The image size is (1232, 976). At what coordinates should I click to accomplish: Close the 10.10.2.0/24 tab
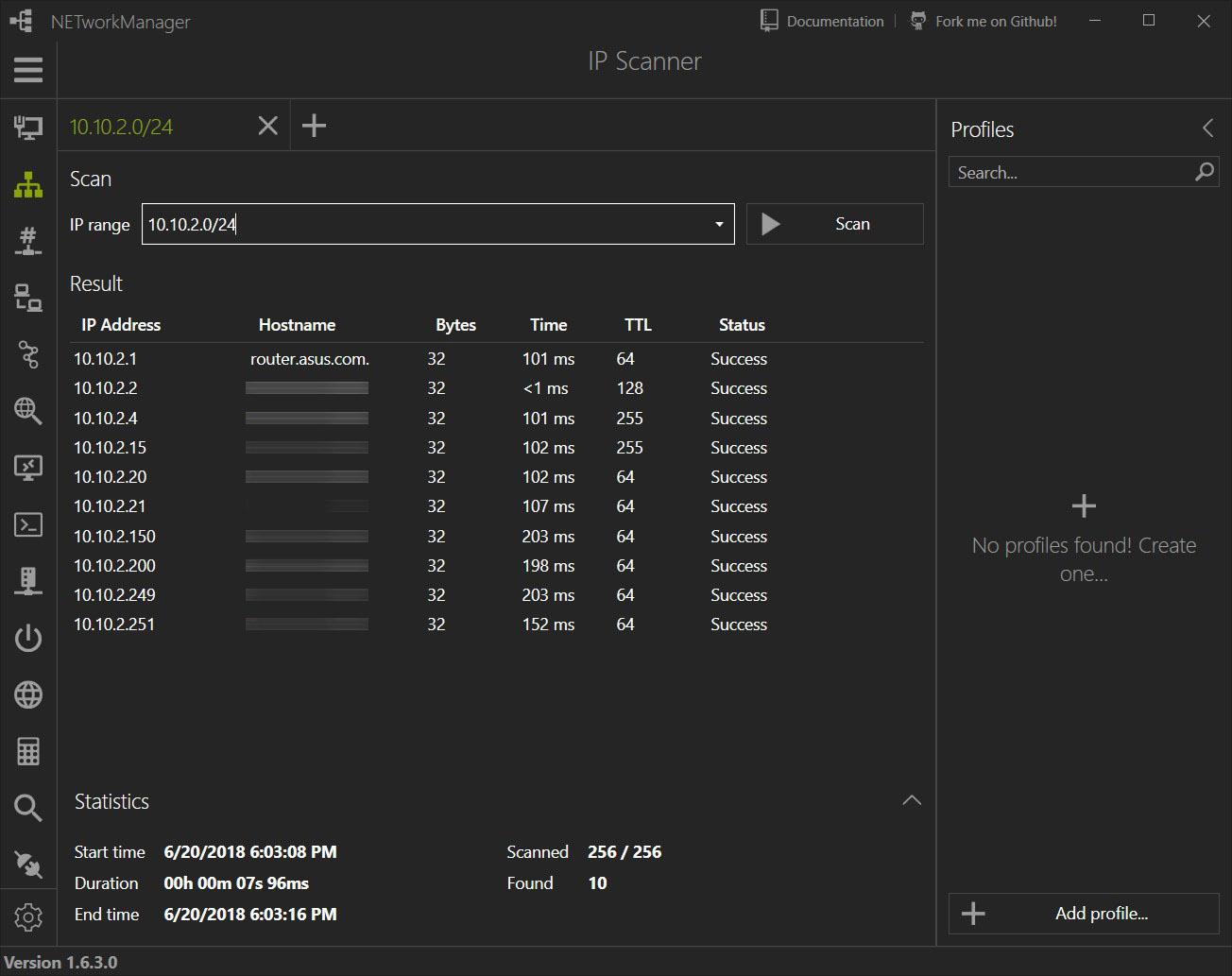(x=268, y=126)
